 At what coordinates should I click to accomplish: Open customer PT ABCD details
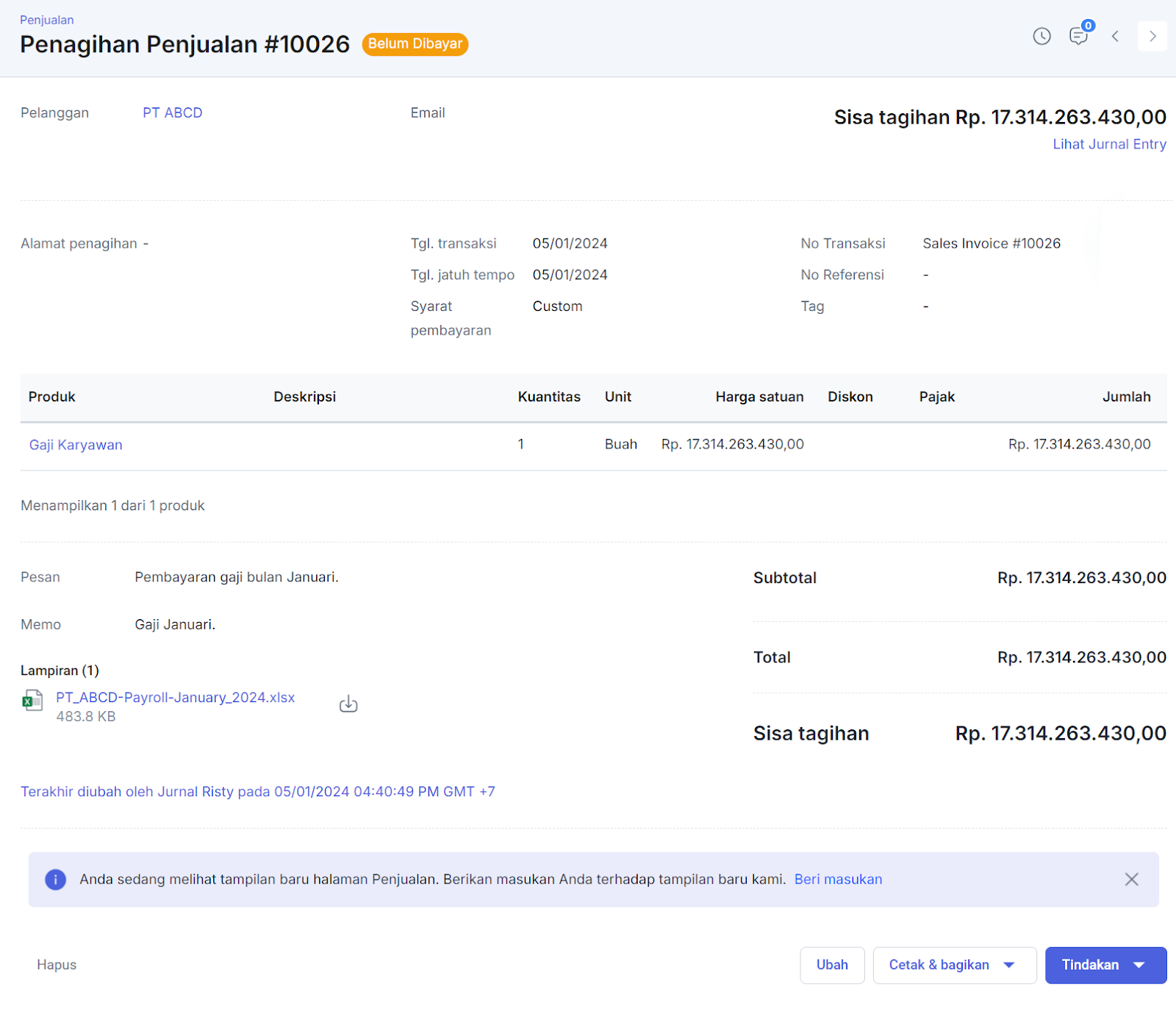pos(172,112)
